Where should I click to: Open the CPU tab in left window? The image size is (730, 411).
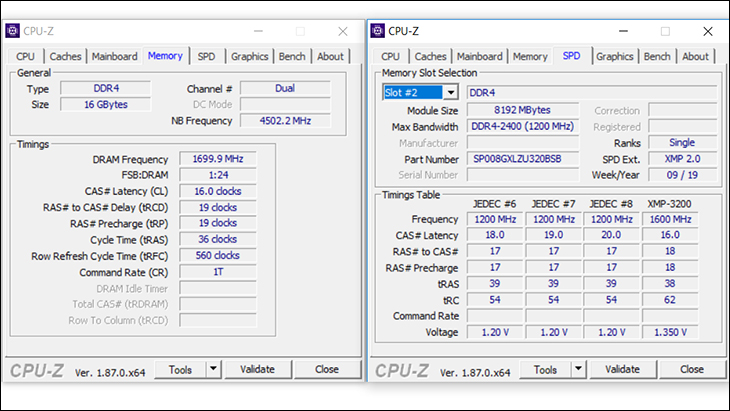(x=26, y=56)
